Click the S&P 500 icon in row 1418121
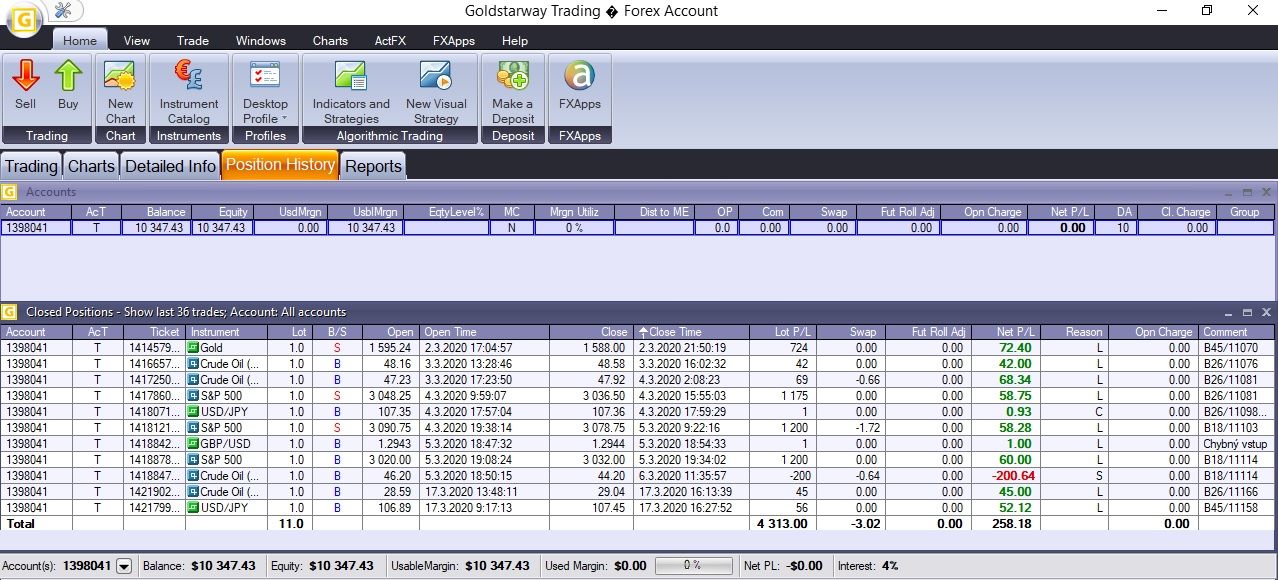 point(194,428)
